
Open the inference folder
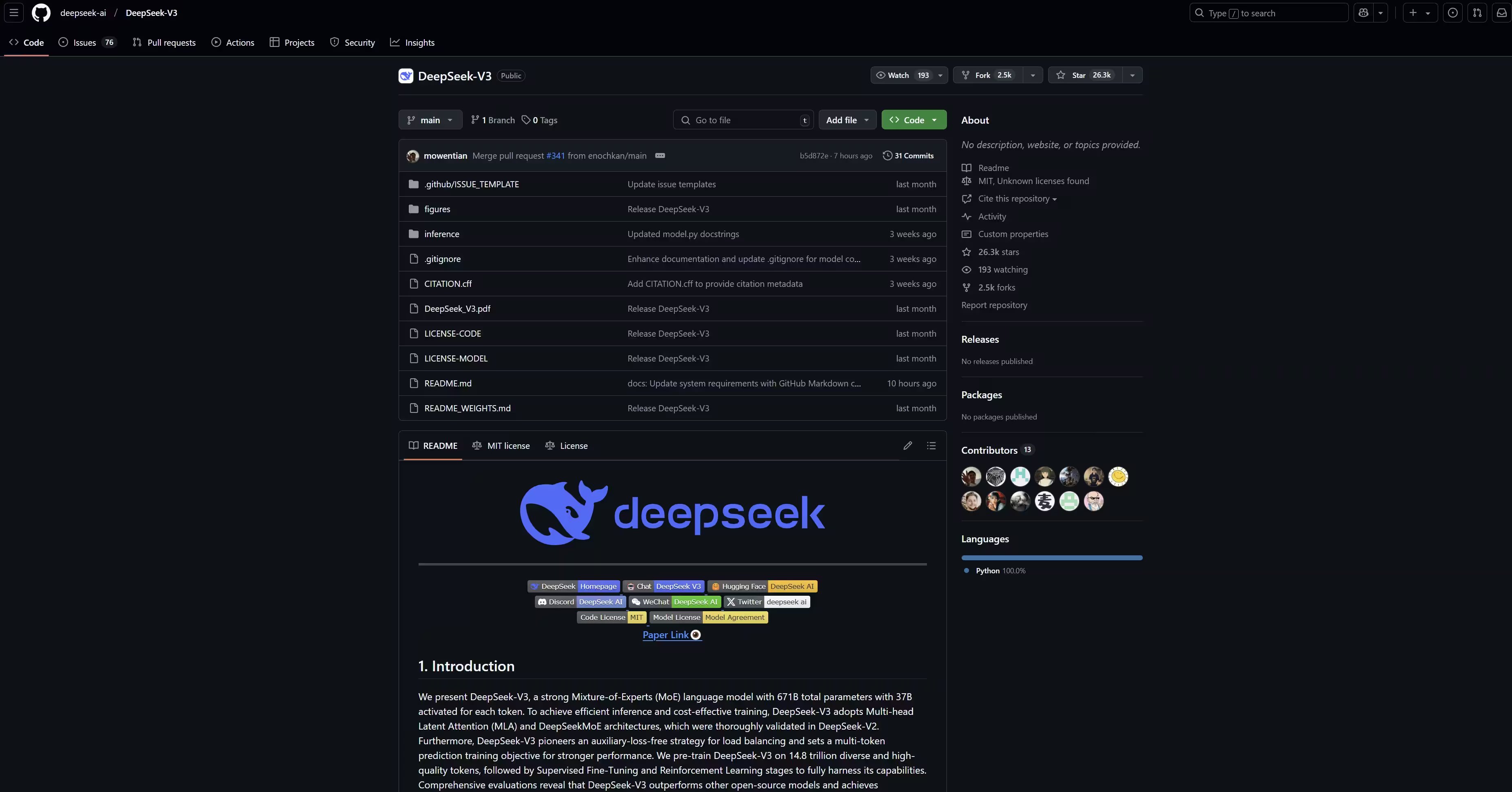pos(442,234)
